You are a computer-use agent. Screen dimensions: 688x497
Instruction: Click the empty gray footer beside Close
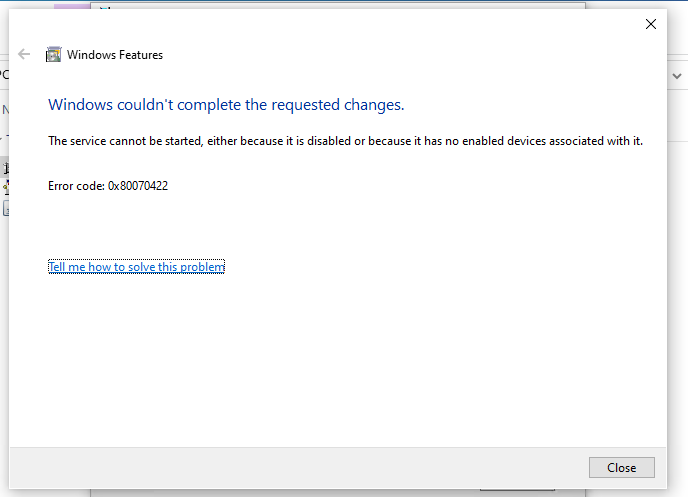(x=300, y=467)
